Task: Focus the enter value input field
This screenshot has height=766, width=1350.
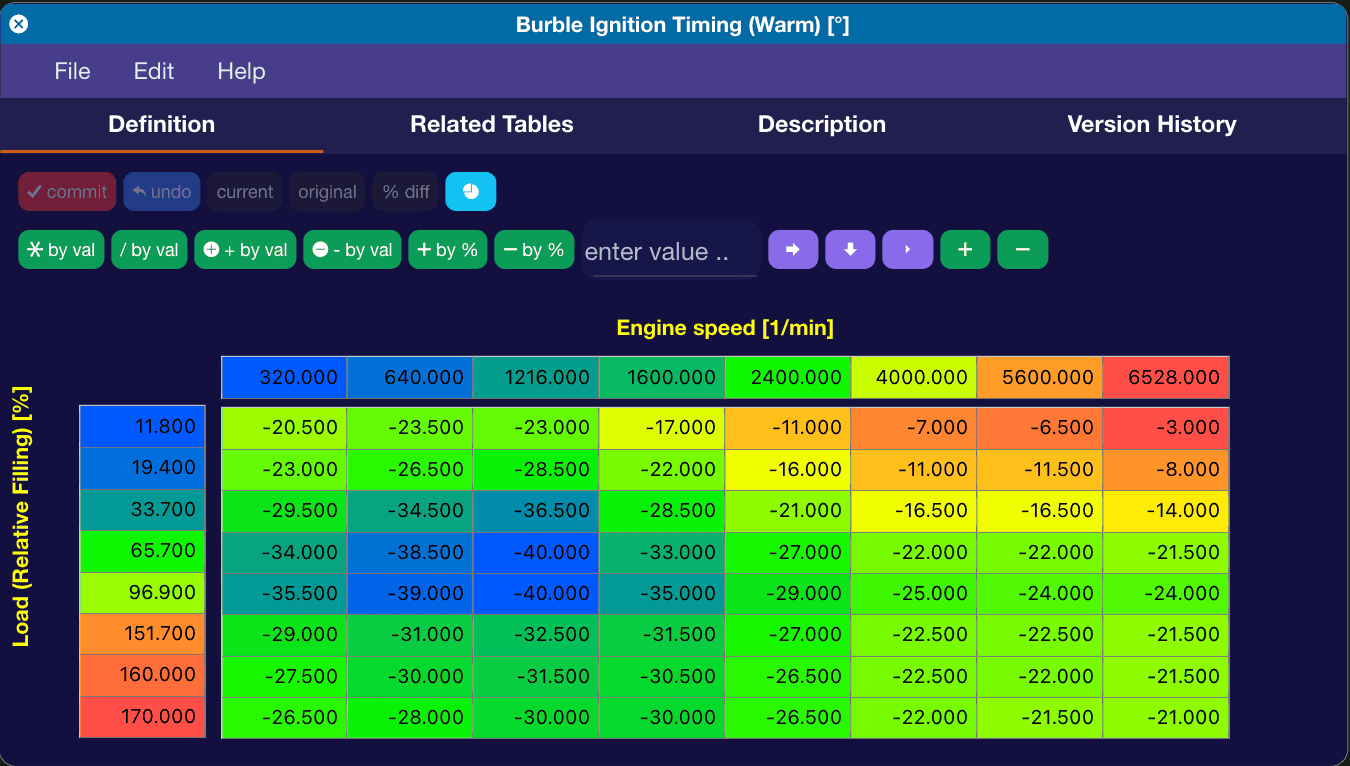Action: 671,250
